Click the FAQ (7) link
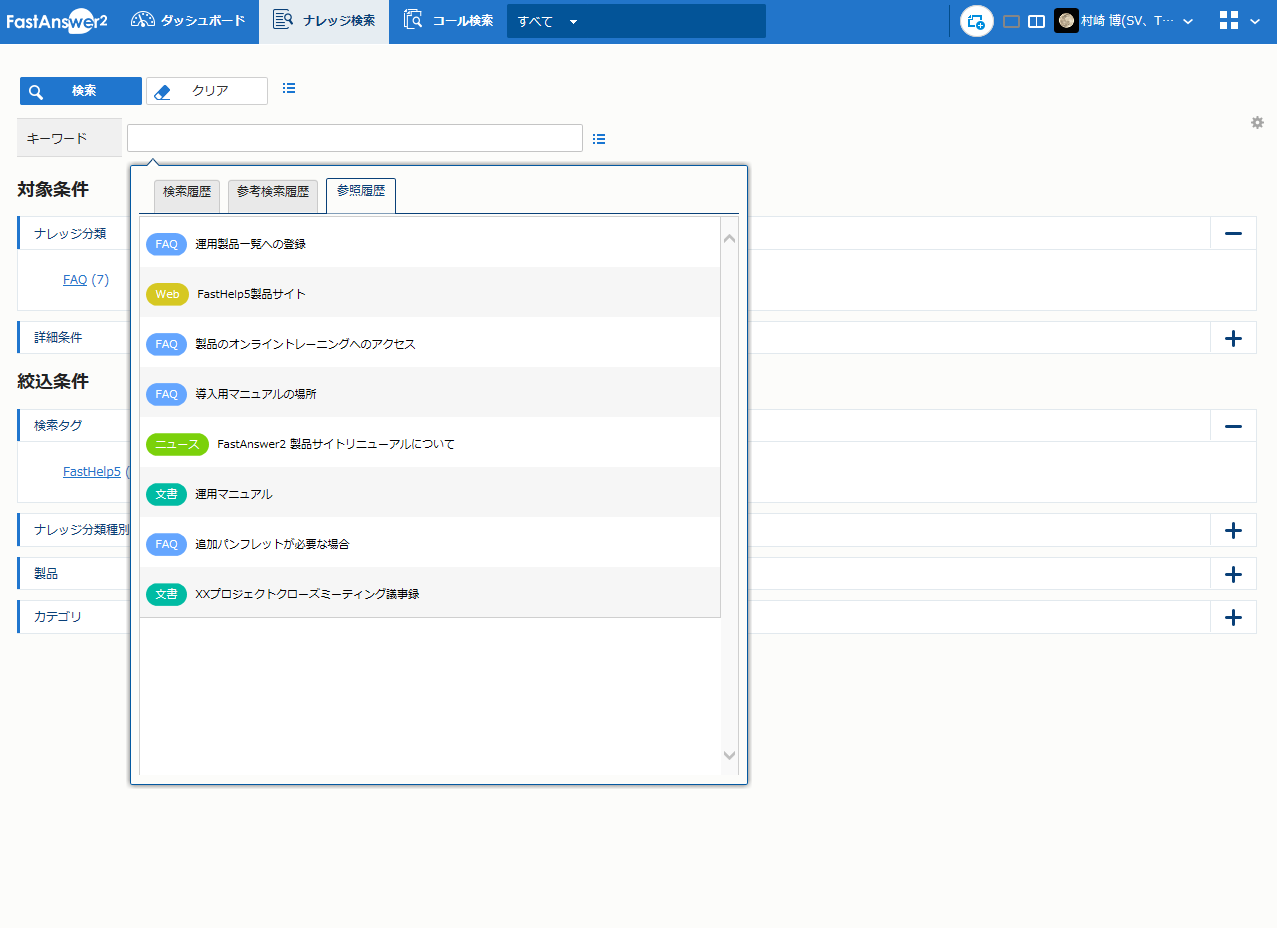This screenshot has width=1277, height=928. pos(75,280)
